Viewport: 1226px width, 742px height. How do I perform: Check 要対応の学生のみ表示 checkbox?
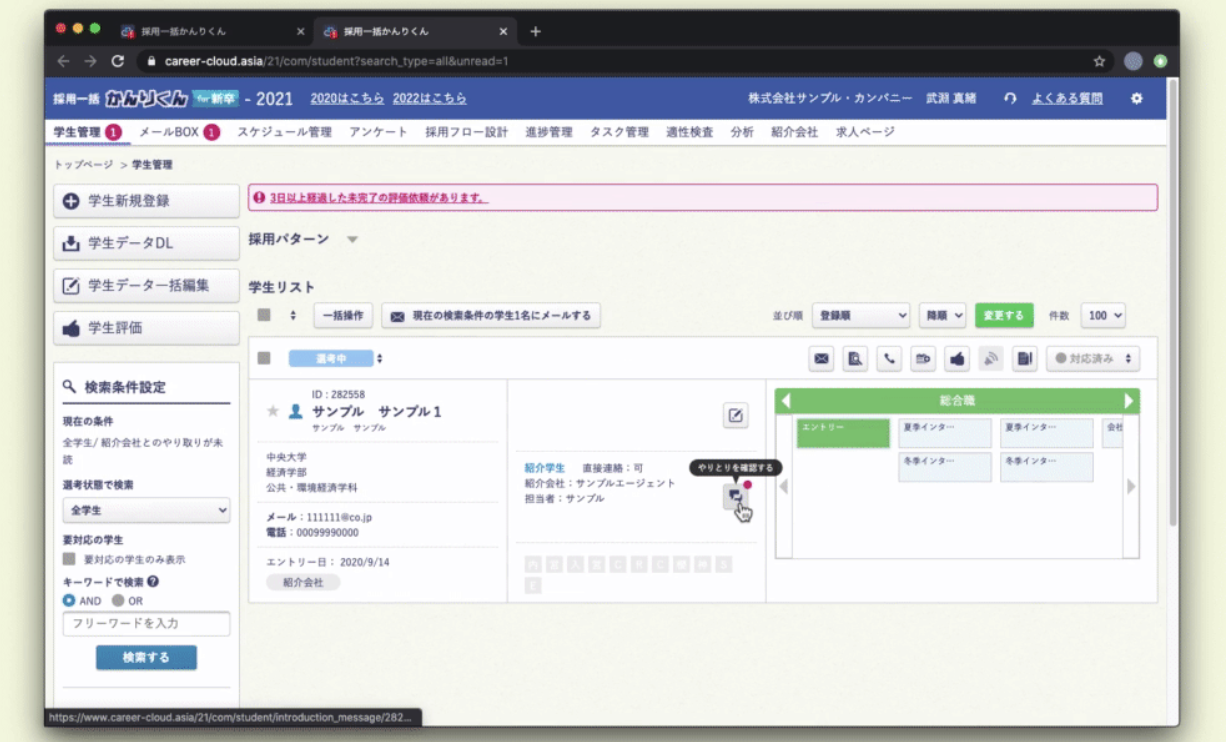pos(69,560)
